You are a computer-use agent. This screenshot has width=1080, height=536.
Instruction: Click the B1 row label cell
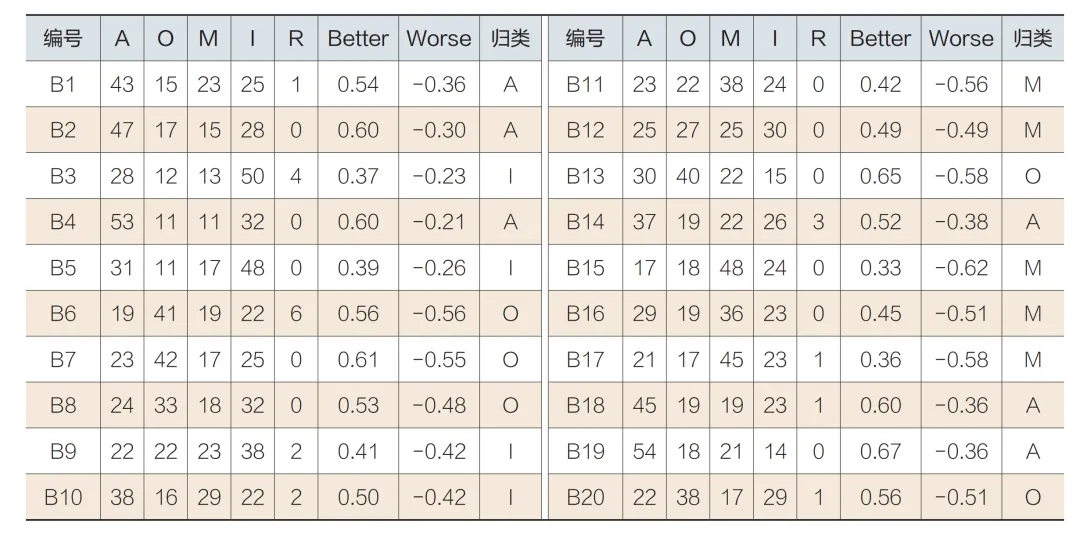63,84
